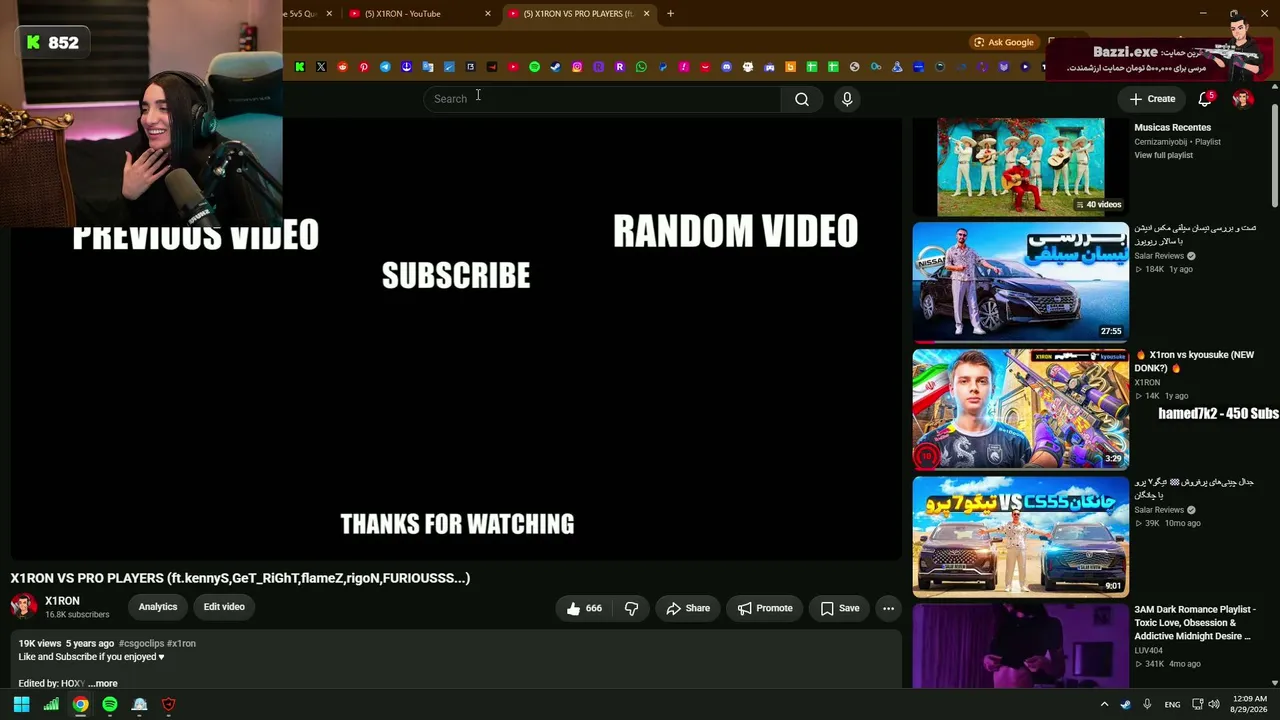
Task: Open more actions menu beside Save
Action: pos(888,608)
